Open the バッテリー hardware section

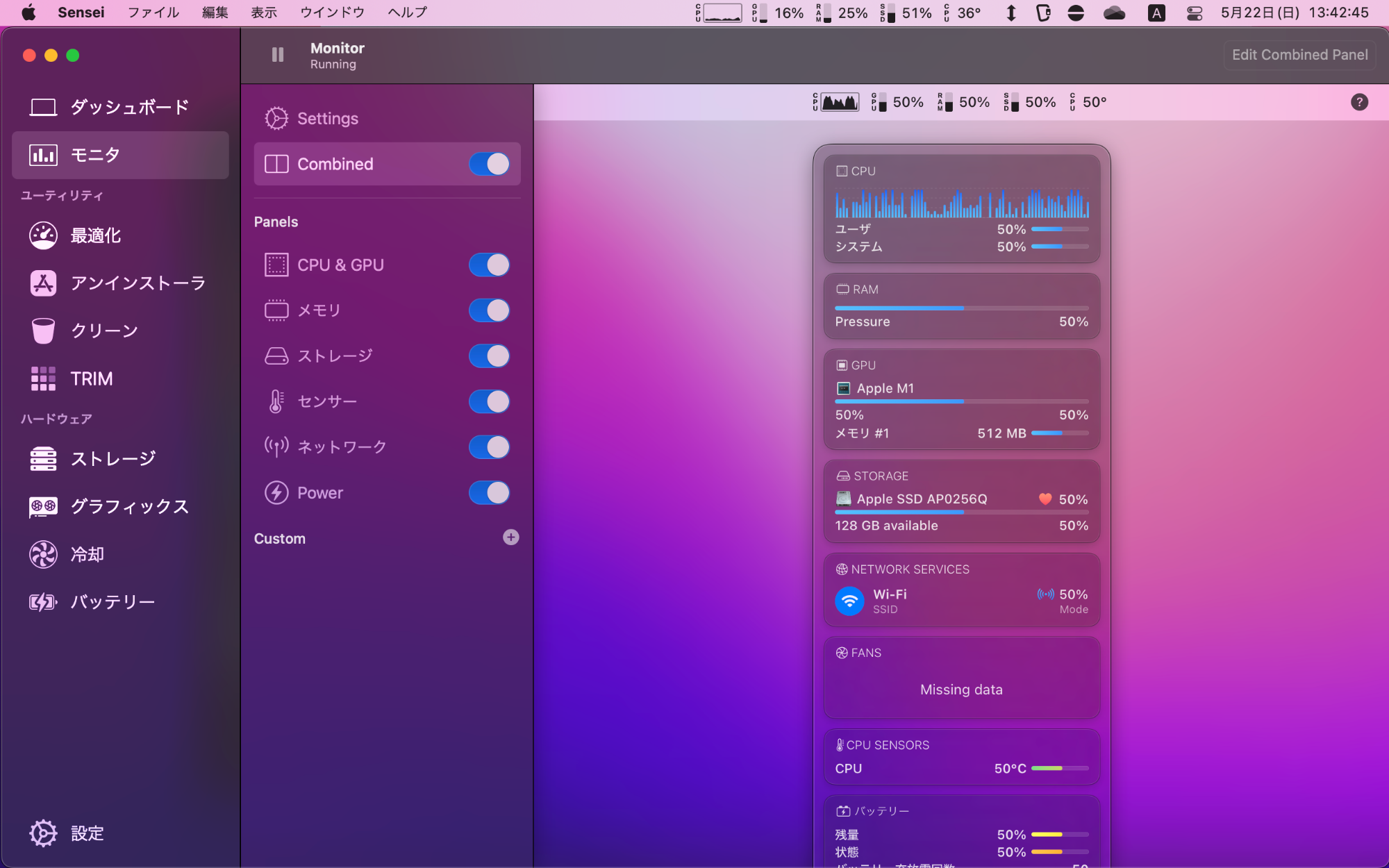(120, 602)
